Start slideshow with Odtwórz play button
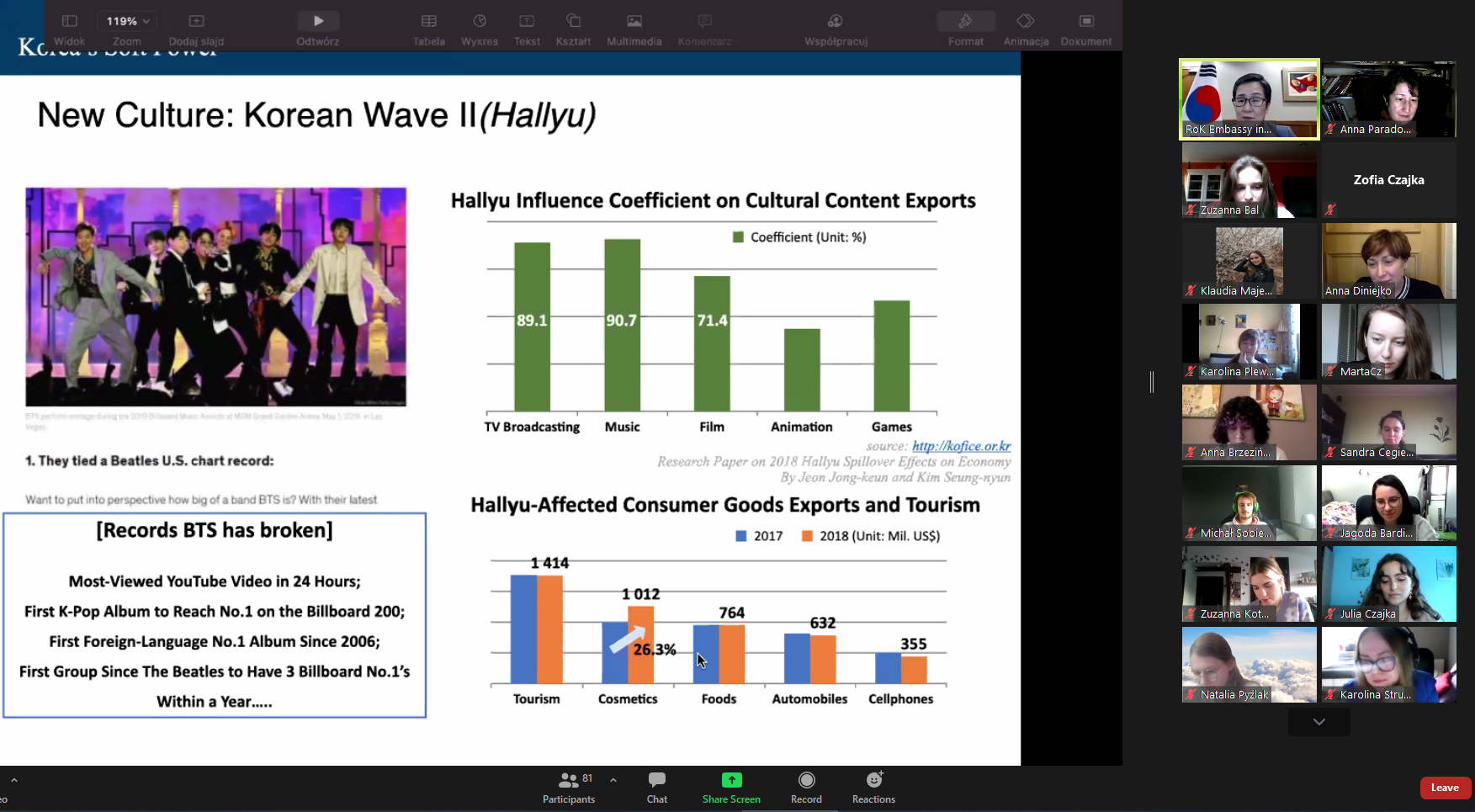Image resolution: width=1475 pixels, height=812 pixels. pyautogui.click(x=318, y=21)
